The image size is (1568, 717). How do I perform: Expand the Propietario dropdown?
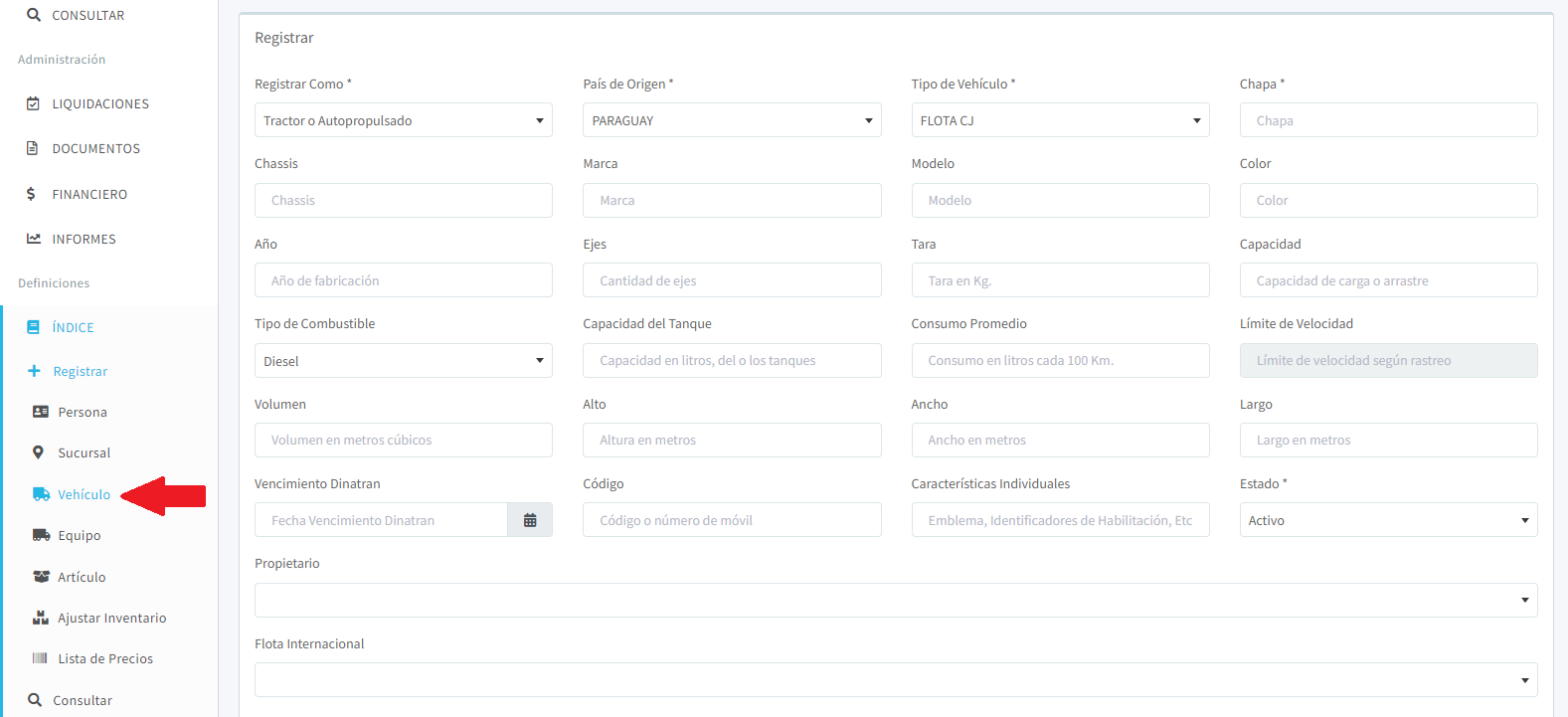895,601
